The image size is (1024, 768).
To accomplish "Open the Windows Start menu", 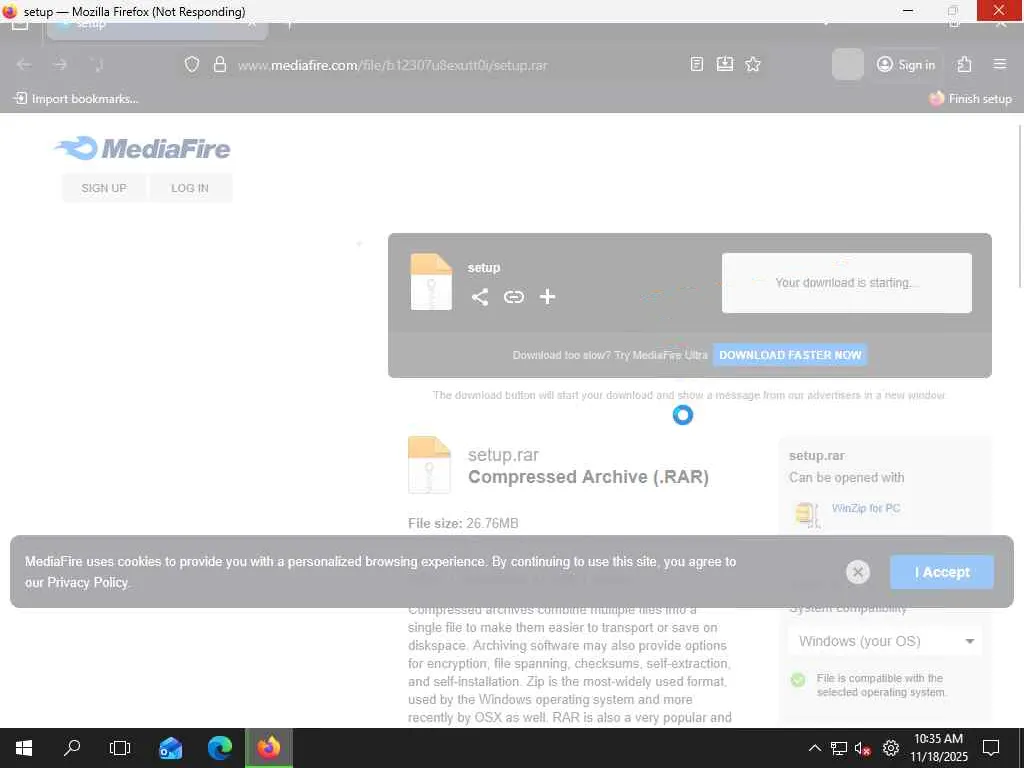I will tap(24, 748).
